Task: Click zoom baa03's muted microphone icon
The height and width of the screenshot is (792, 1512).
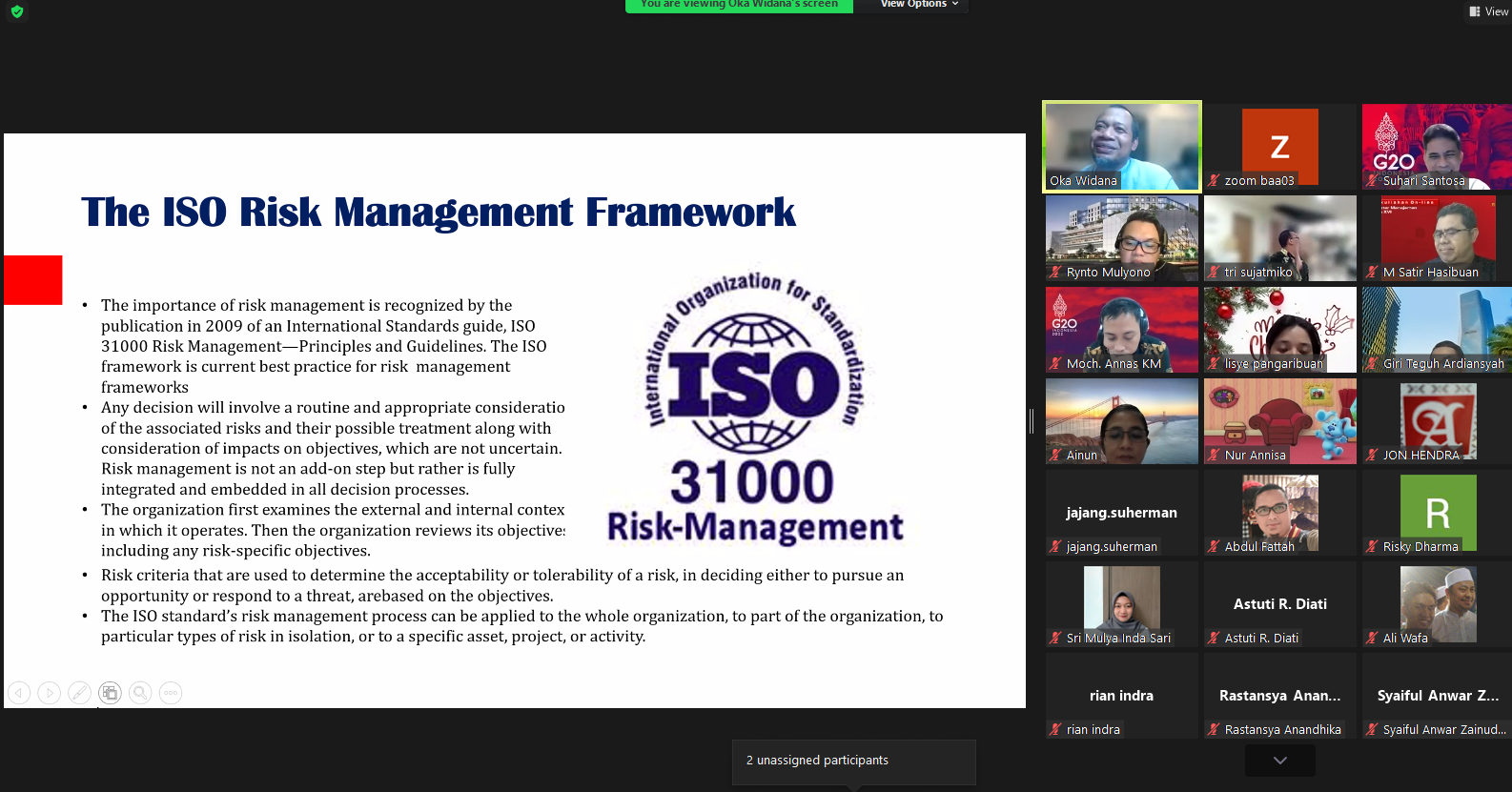Action: click(1214, 180)
